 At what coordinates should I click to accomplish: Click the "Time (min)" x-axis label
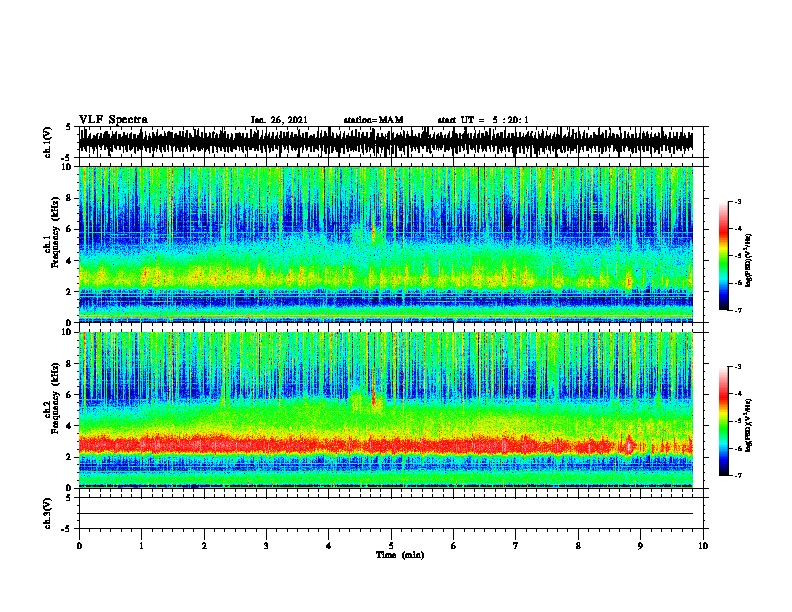(400, 555)
